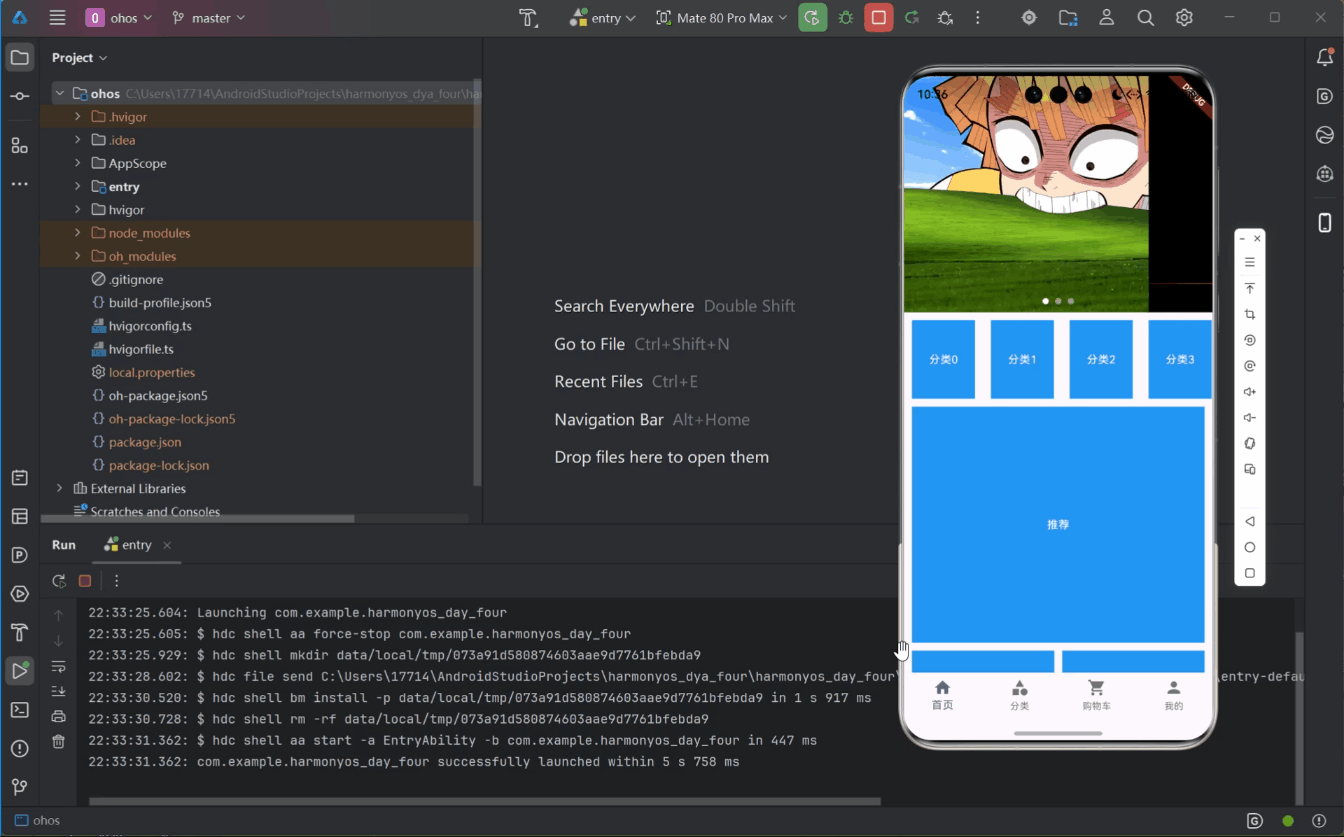Viewport: 1344px width, 837px height.
Task: Open Terminal tool window icon
Action: coord(19,709)
